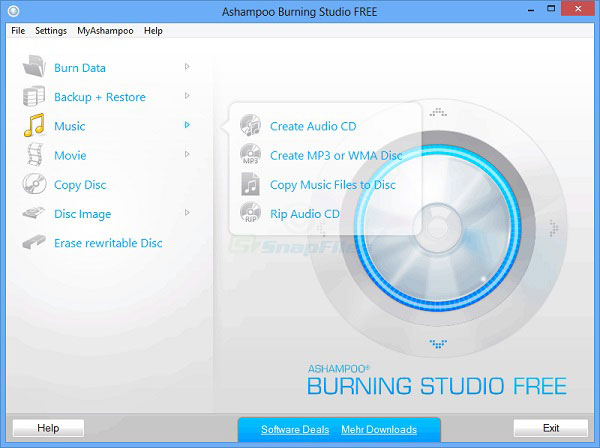Image resolution: width=600 pixels, height=448 pixels.
Task: Click the Disc Image icon
Action: (35, 213)
